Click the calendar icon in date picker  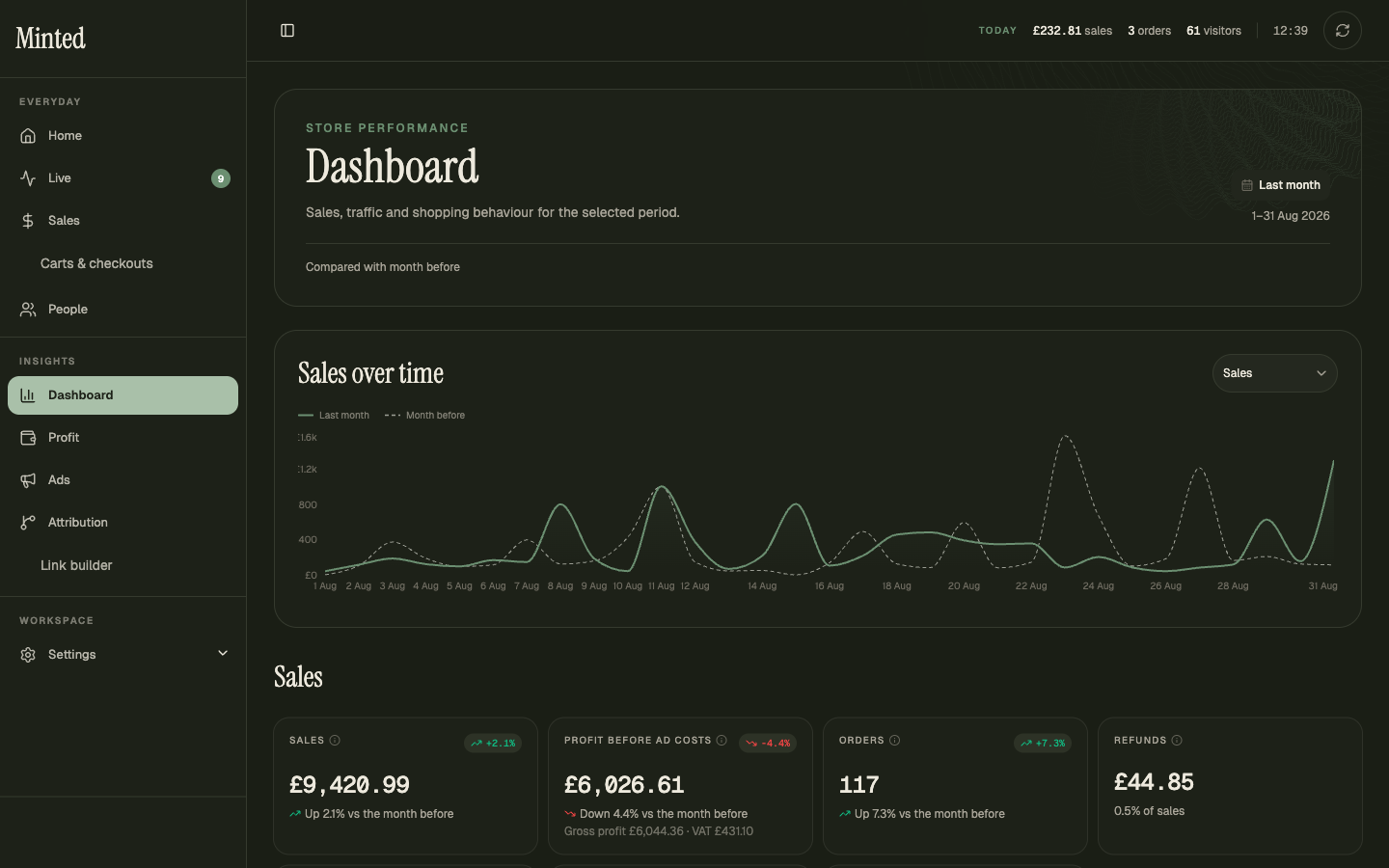pos(1247,185)
